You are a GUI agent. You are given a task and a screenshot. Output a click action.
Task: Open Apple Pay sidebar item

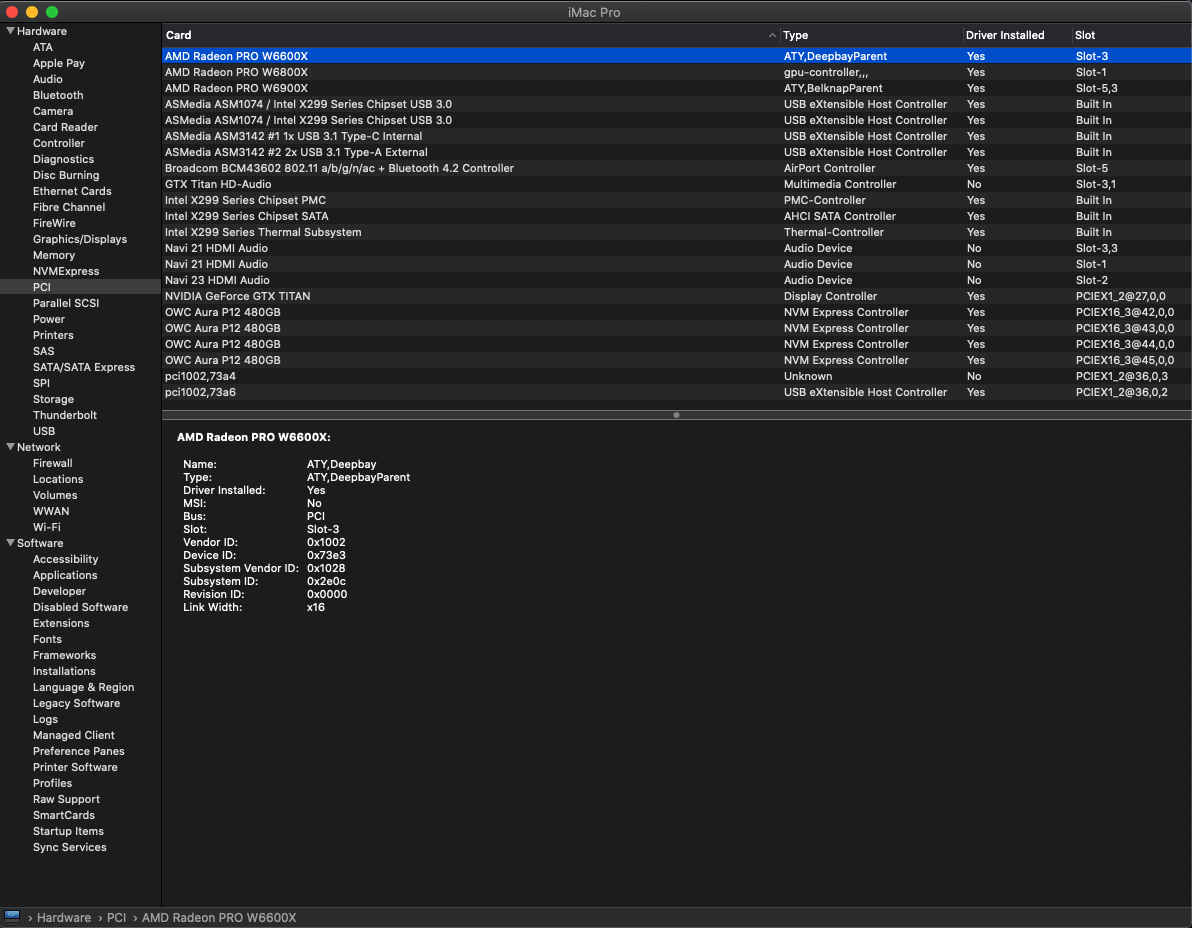click(59, 63)
